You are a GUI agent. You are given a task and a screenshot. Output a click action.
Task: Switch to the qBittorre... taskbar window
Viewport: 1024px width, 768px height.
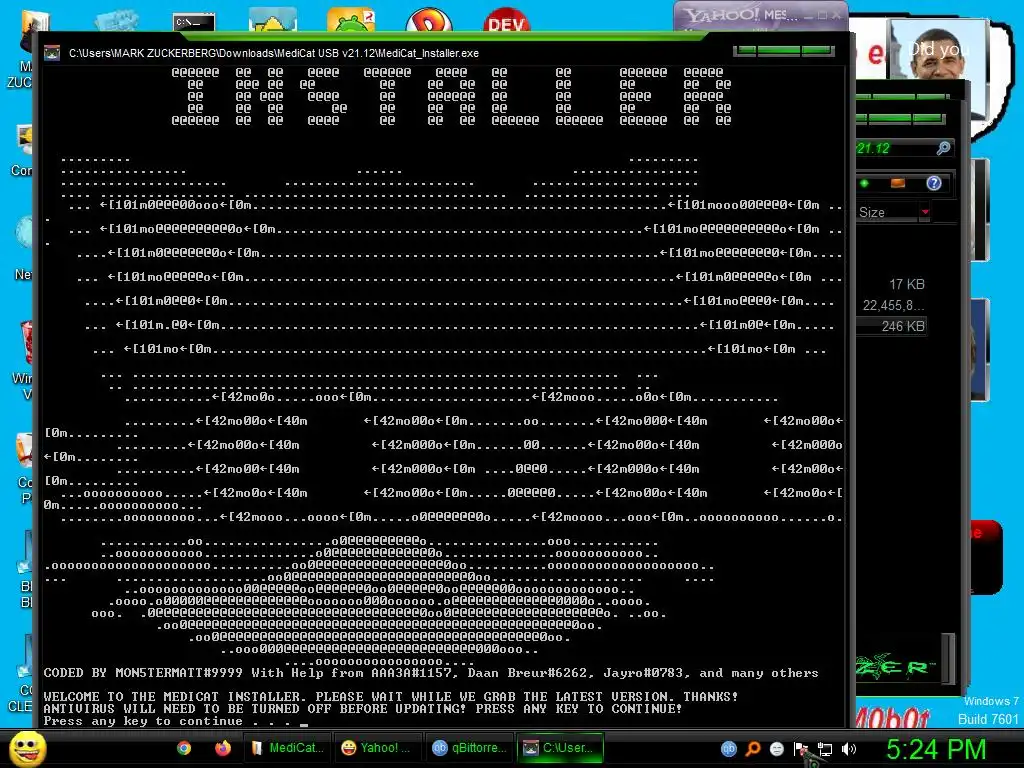[x=468, y=748]
